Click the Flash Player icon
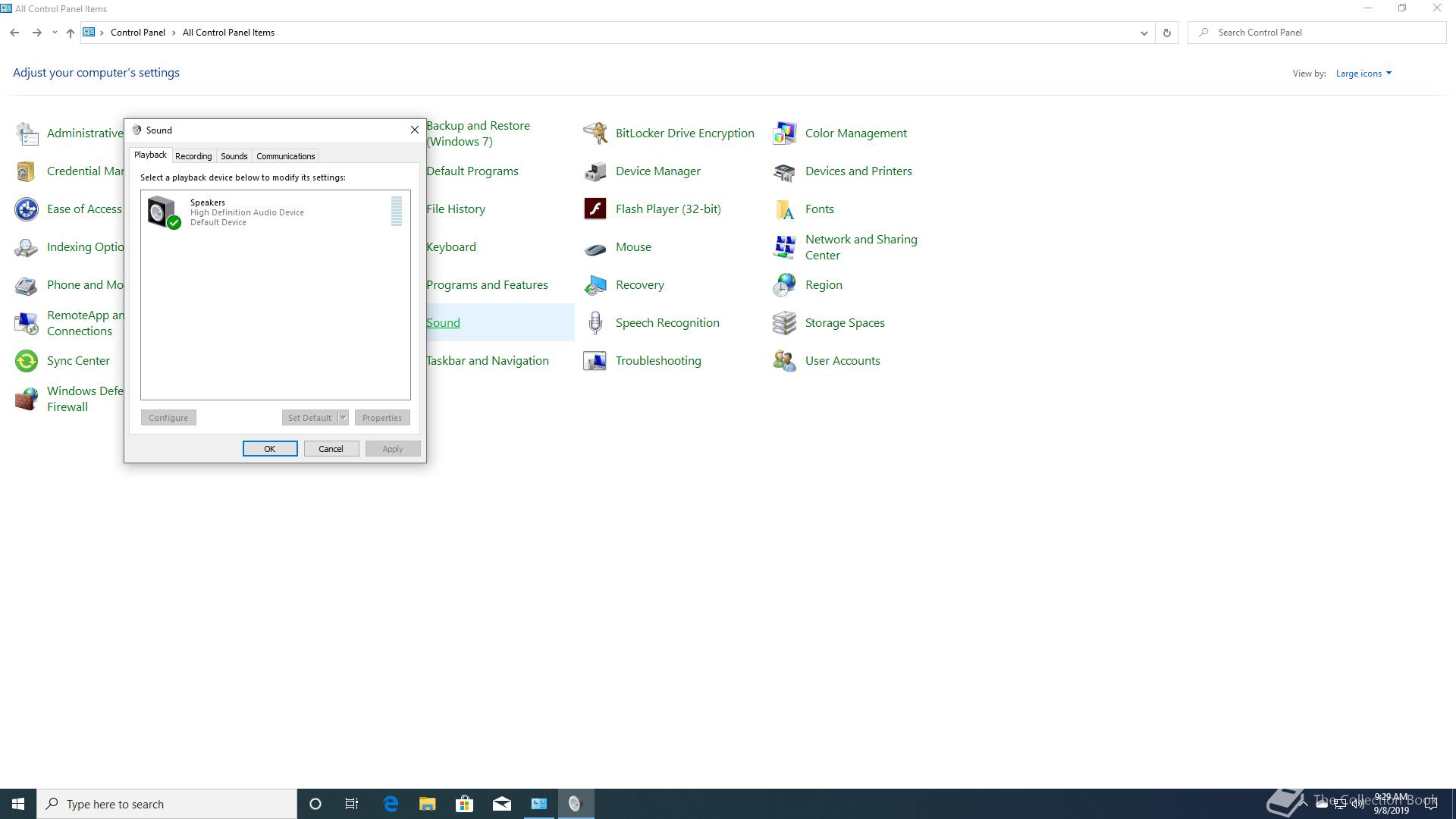The width and height of the screenshot is (1456, 819). tap(595, 209)
